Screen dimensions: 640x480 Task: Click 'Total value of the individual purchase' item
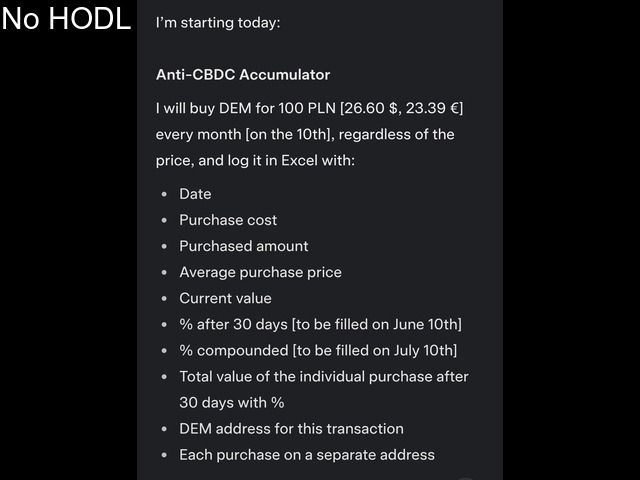[324, 389]
